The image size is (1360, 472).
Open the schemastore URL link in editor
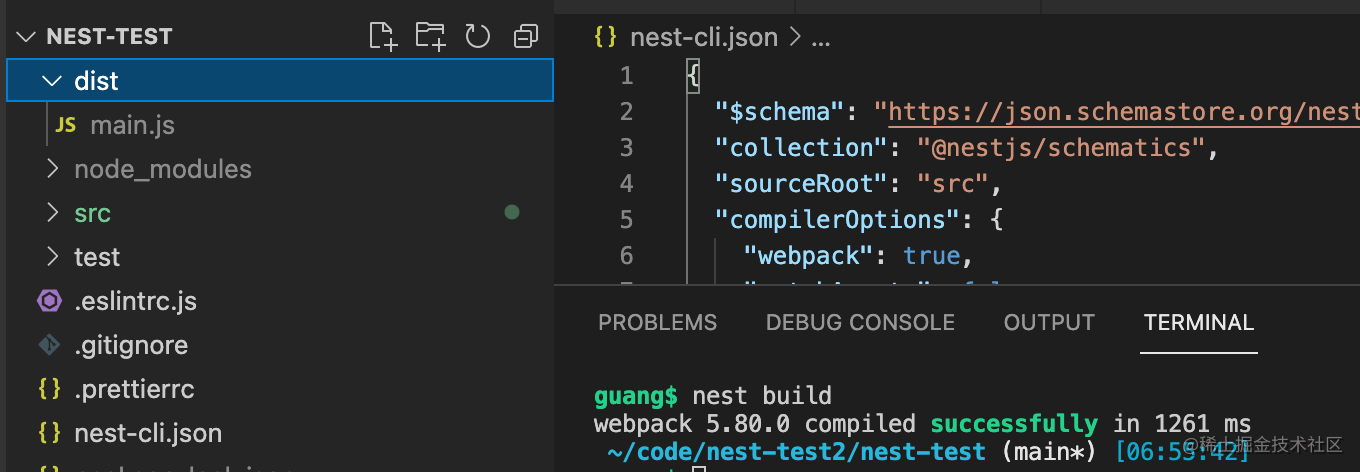[x=1120, y=111]
